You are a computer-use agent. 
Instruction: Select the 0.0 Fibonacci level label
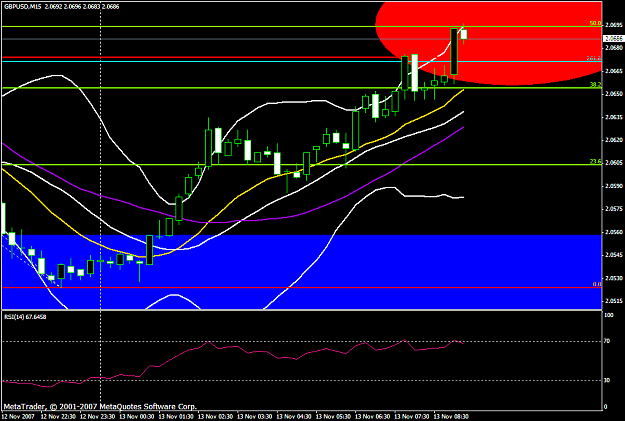click(x=597, y=284)
